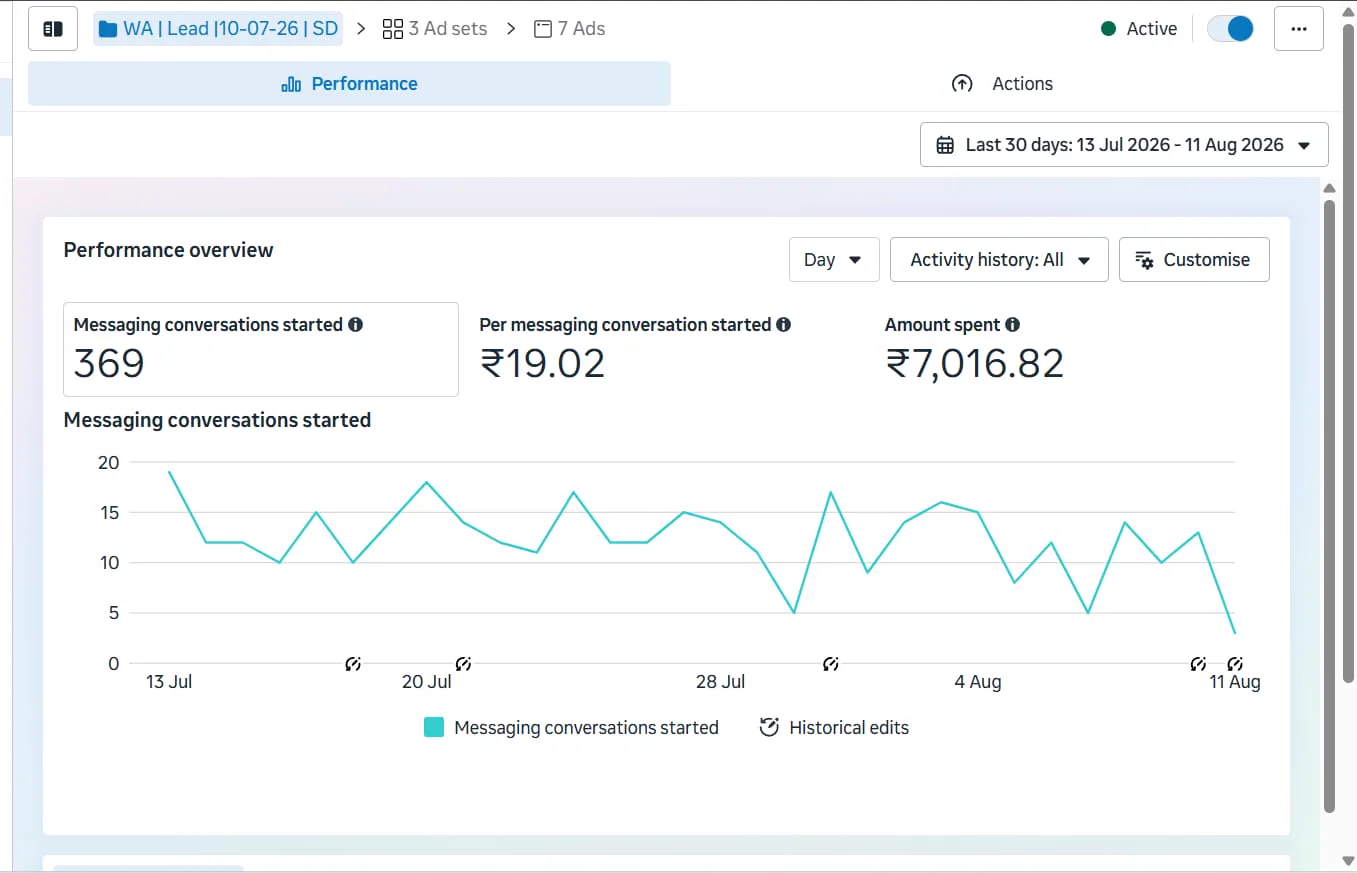
Task: Switch to the Performance tab
Action: pyautogui.click(x=349, y=84)
